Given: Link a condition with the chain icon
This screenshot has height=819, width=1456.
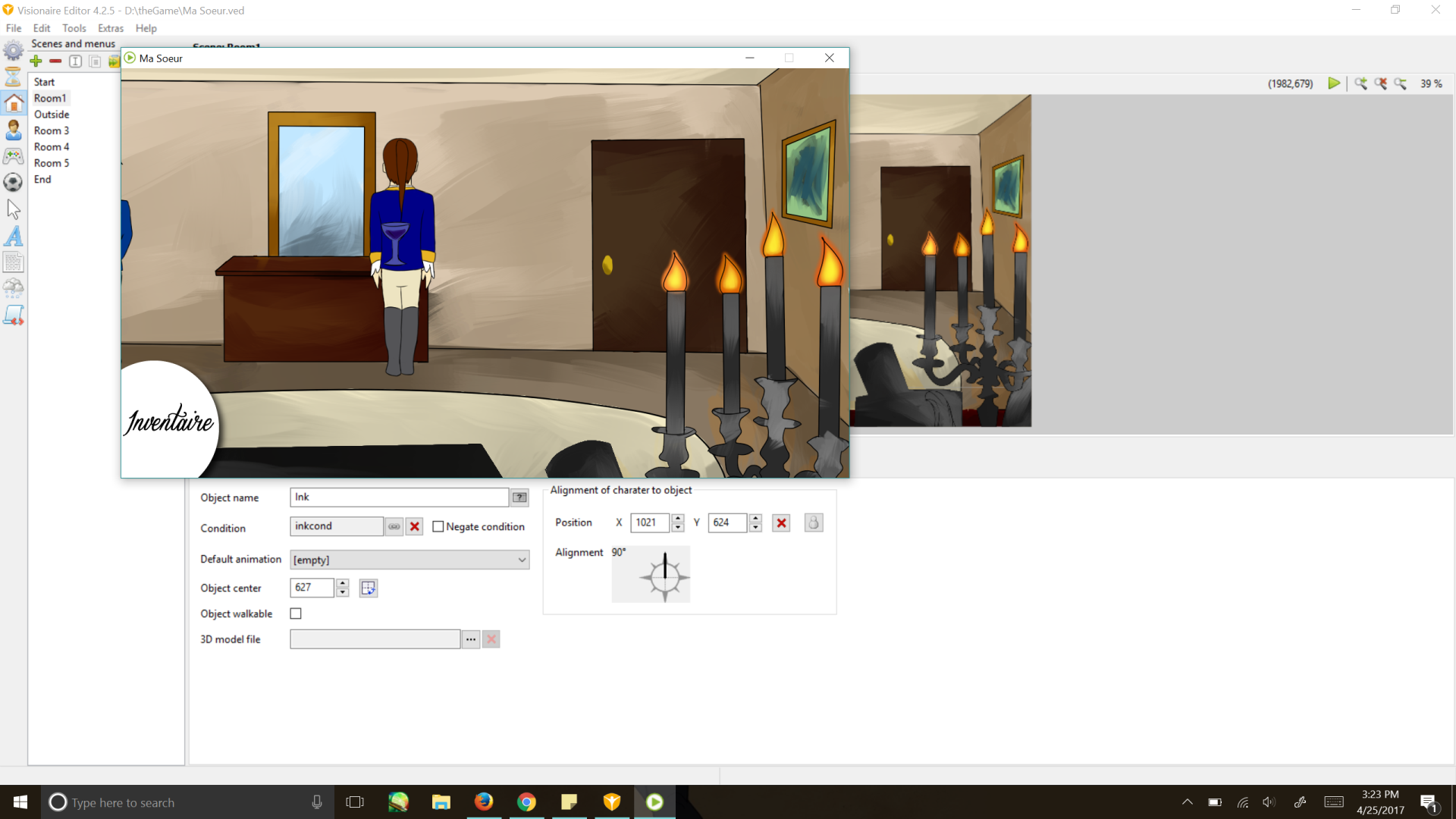Looking at the screenshot, I should [x=394, y=526].
